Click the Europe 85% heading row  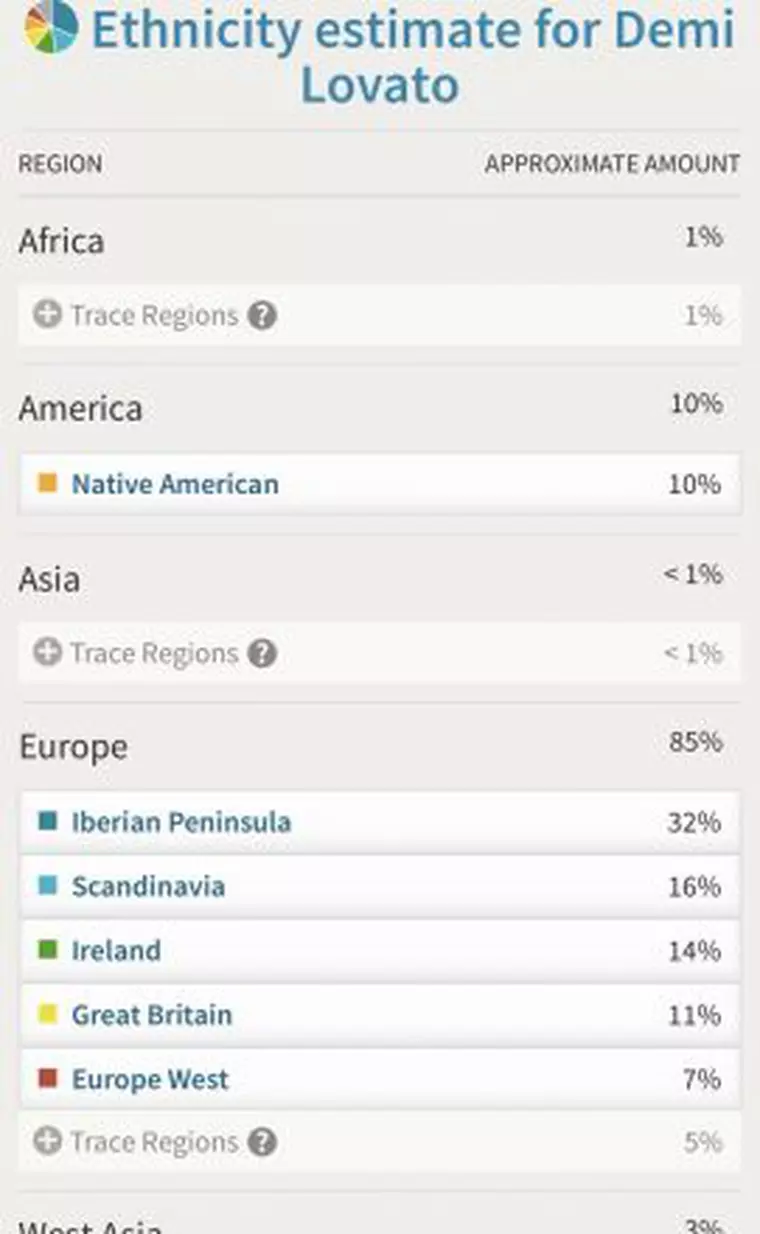tap(378, 746)
